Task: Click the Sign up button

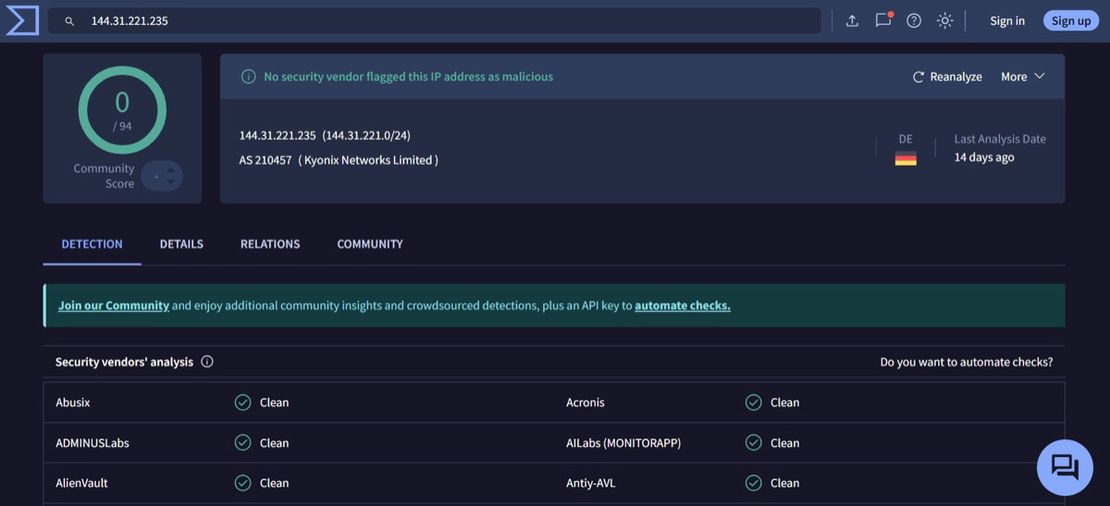Action: tap(1070, 20)
